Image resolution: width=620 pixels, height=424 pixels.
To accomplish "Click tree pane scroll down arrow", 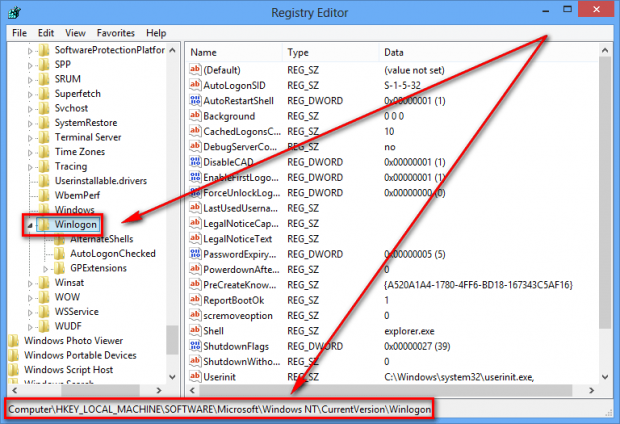I will (x=172, y=377).
